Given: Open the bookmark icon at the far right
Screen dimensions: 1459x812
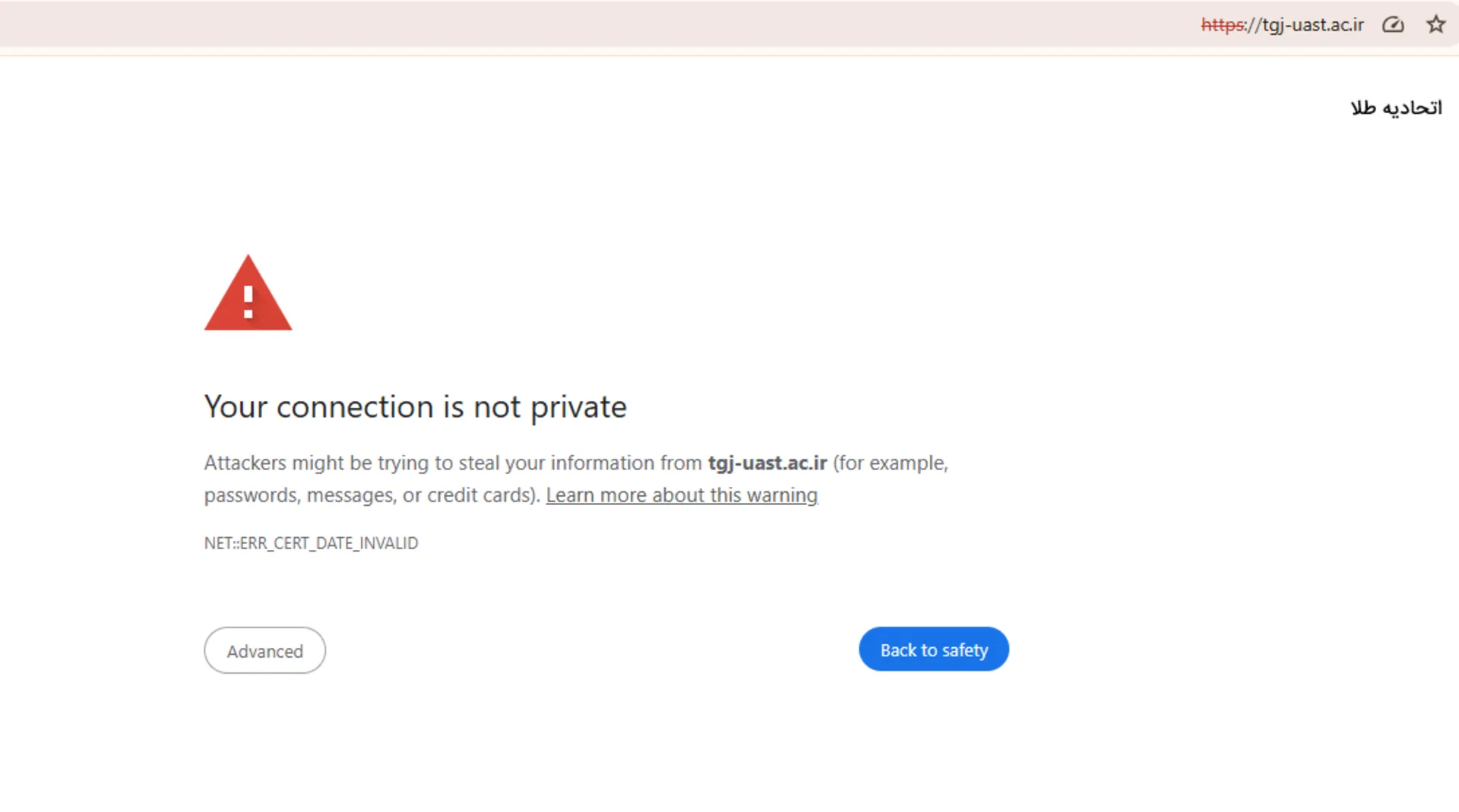Looking at the screenshot, I should [1435, 24].
